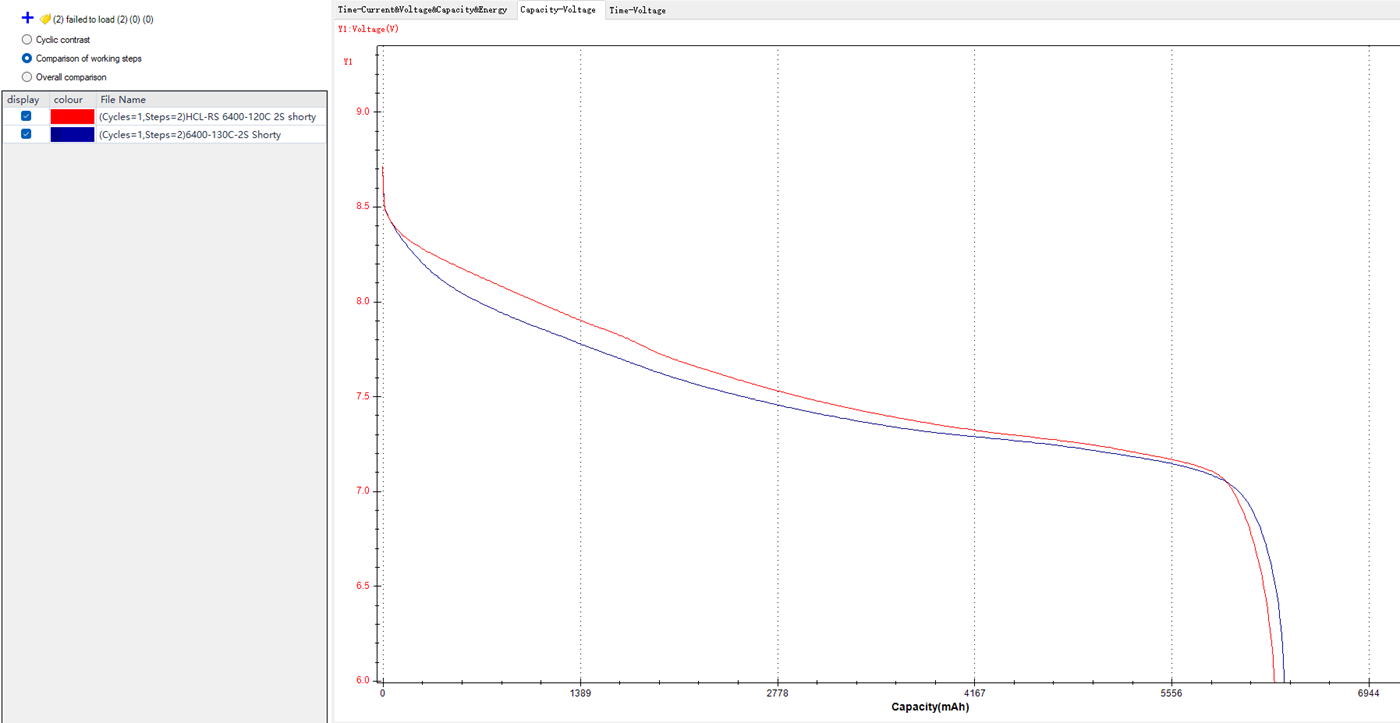Choose the Overall comparison radio button

tap(27, 77)
